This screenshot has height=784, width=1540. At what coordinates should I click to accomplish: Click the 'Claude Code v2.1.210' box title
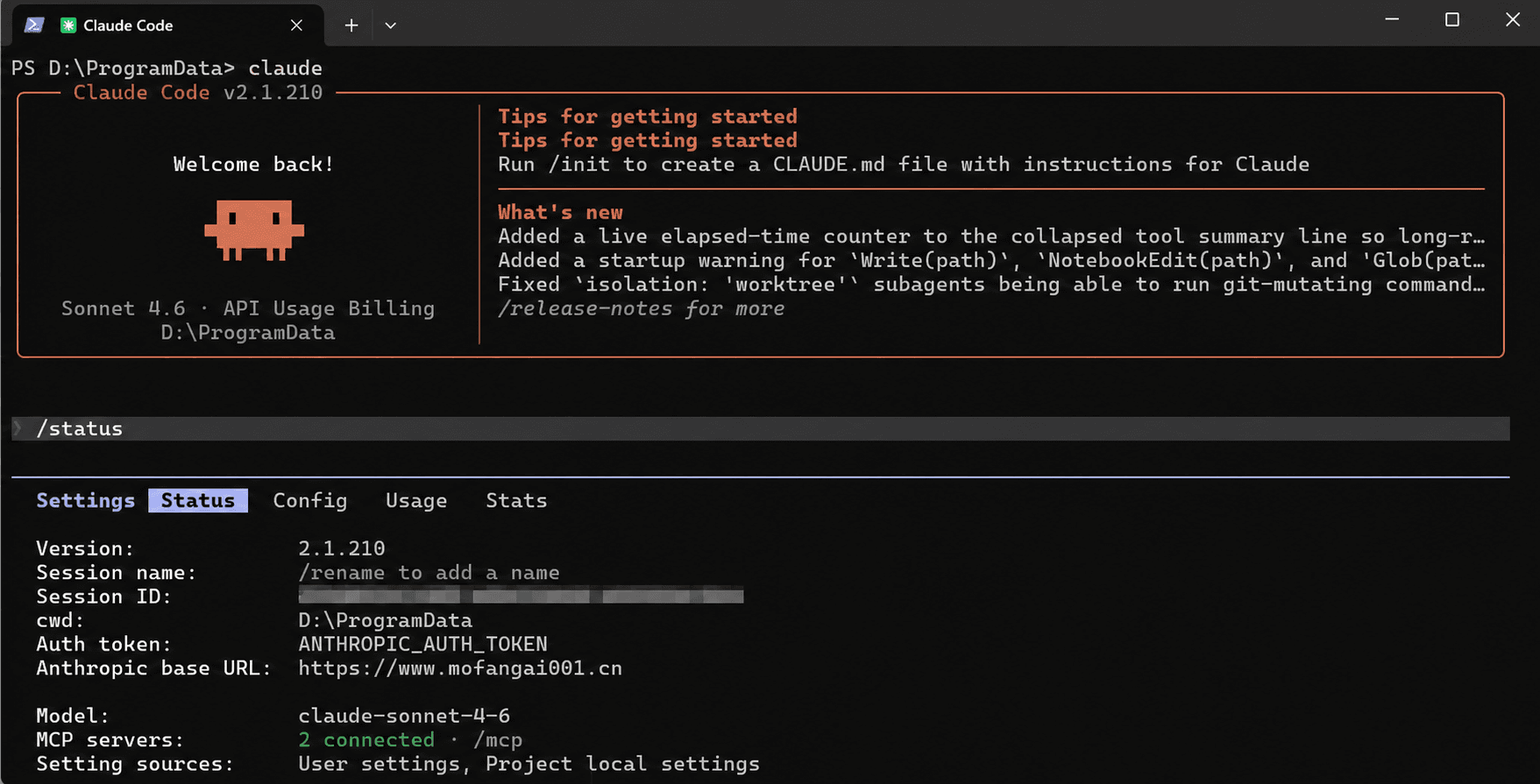(x=198, y=93)
